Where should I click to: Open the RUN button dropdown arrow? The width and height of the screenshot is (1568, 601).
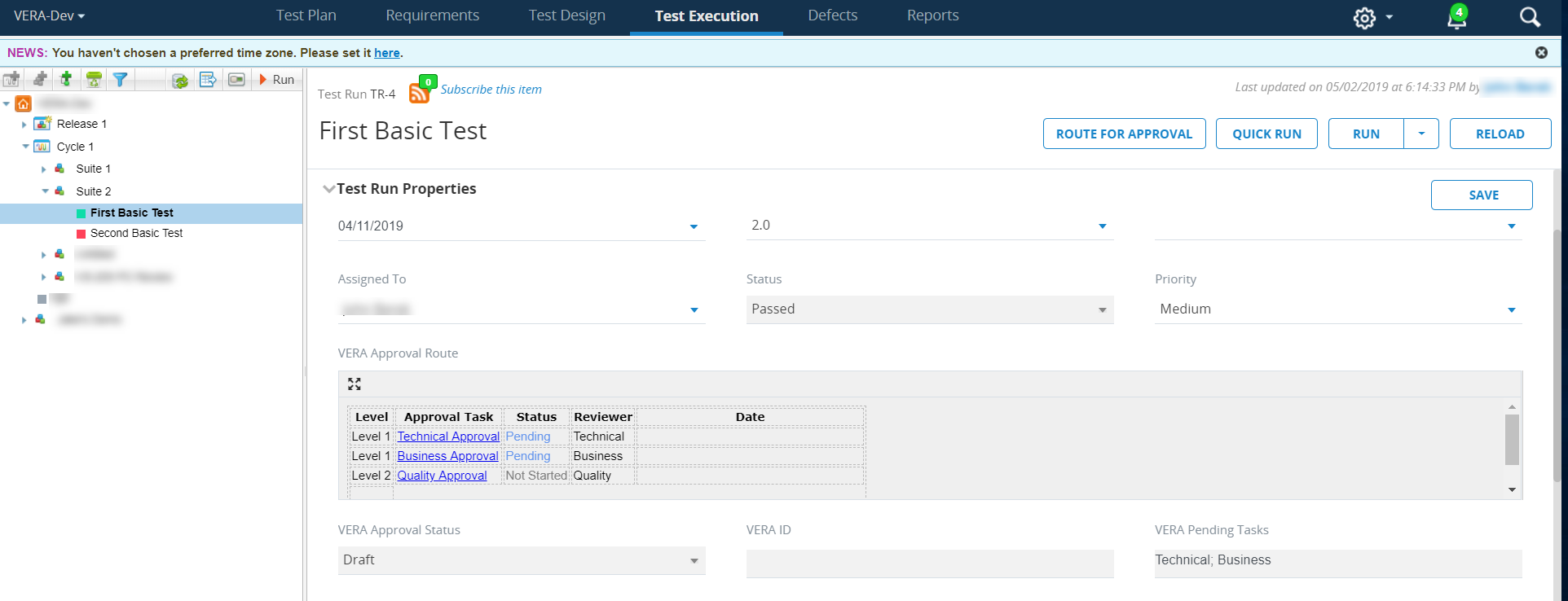(1421, 134)
